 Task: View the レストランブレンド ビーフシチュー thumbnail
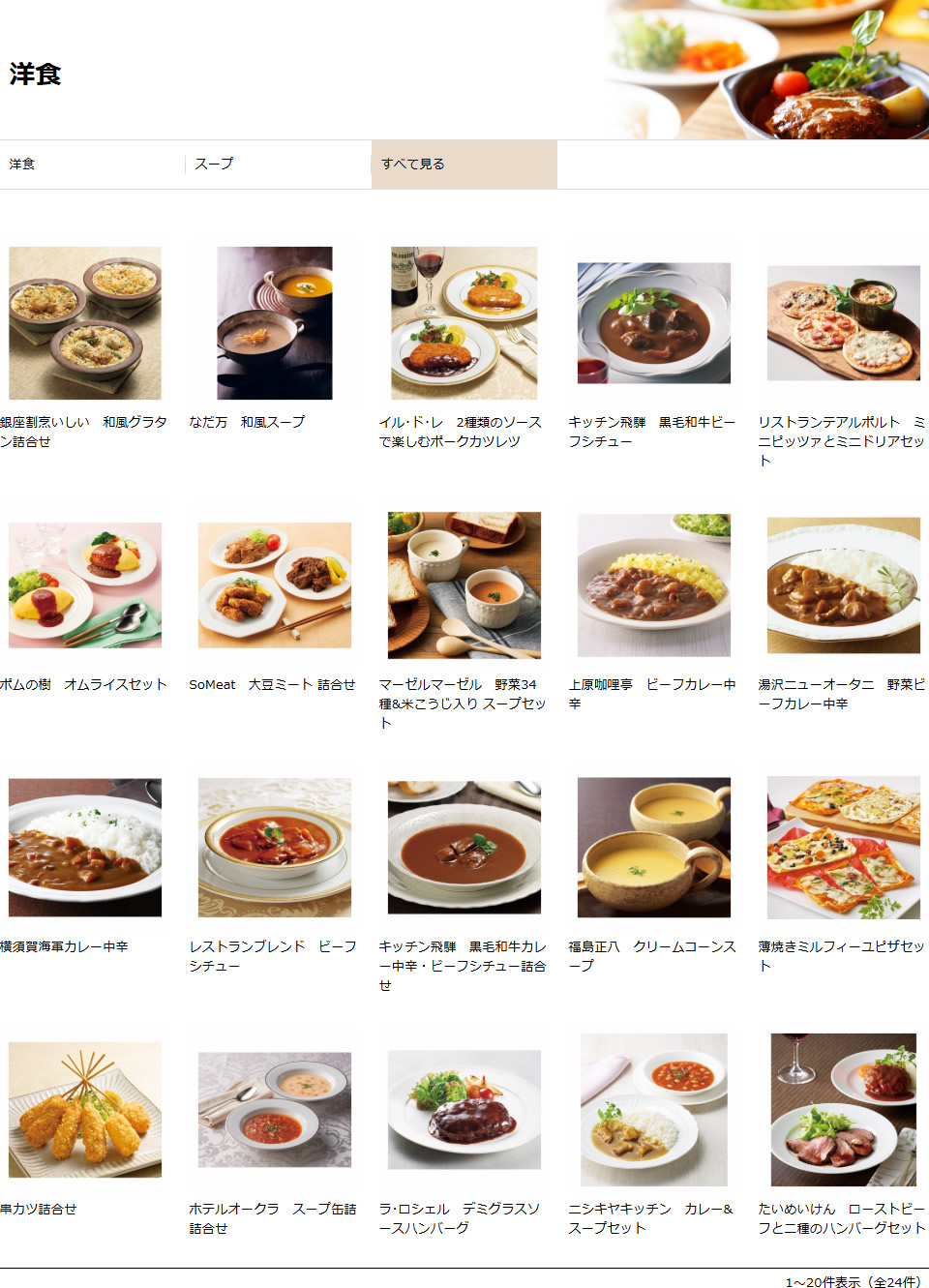pos(275,848)
